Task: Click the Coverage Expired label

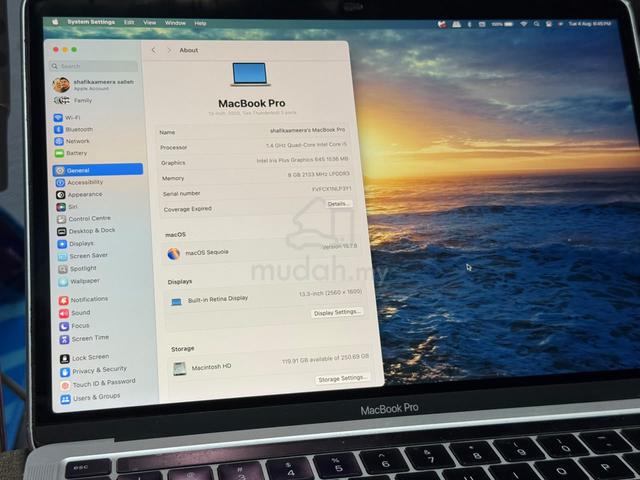Action: (188, 209)
